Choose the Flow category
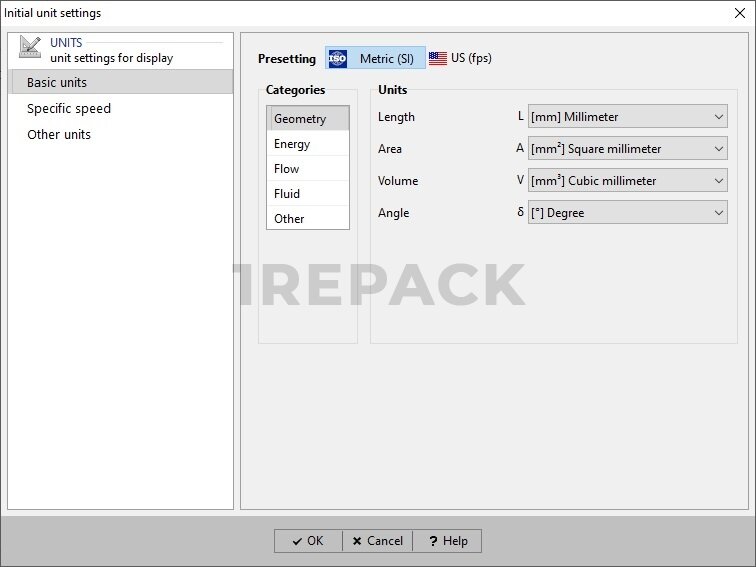The image size is (756, 567). pyautogui.click(x=287, y=169)
